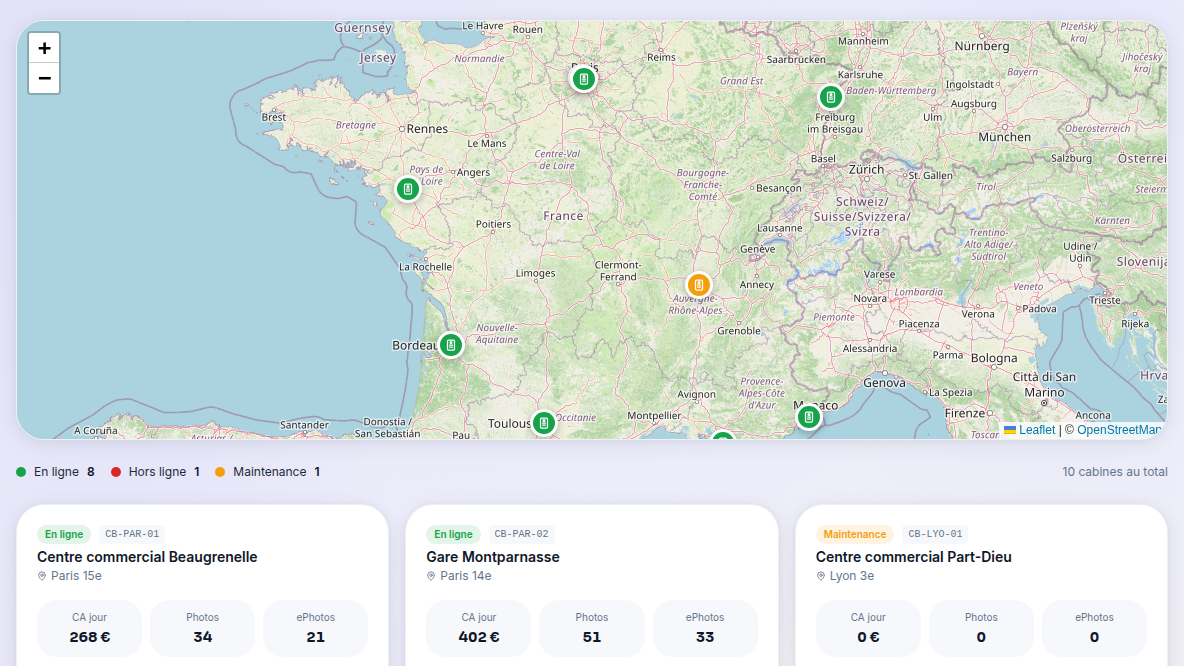
Task: Click the Bordeaux cabin marker
Action: (451, 345)
